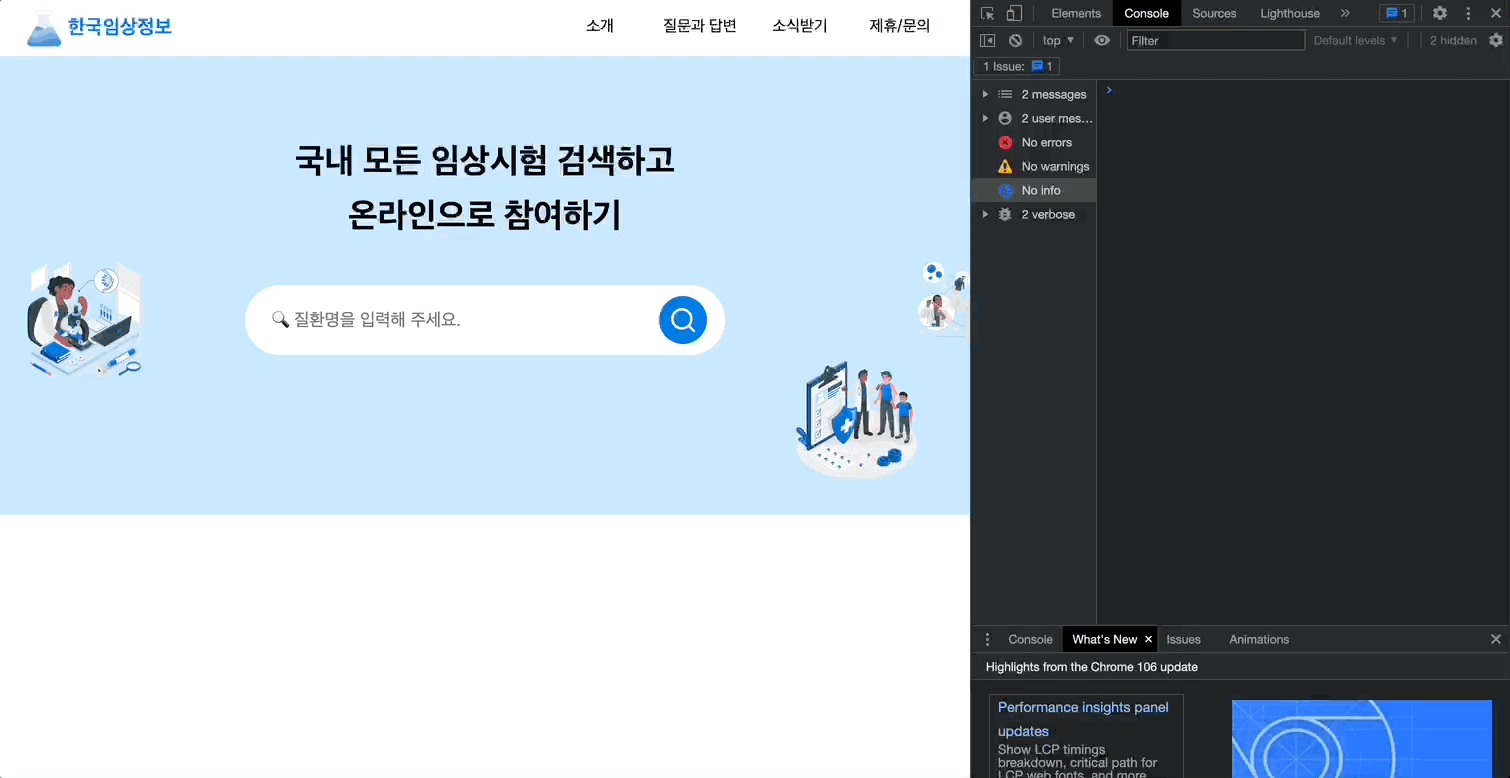Click the blue issues counter badge in top bar
This screenshot has height=778, width=1510.
1396,13
